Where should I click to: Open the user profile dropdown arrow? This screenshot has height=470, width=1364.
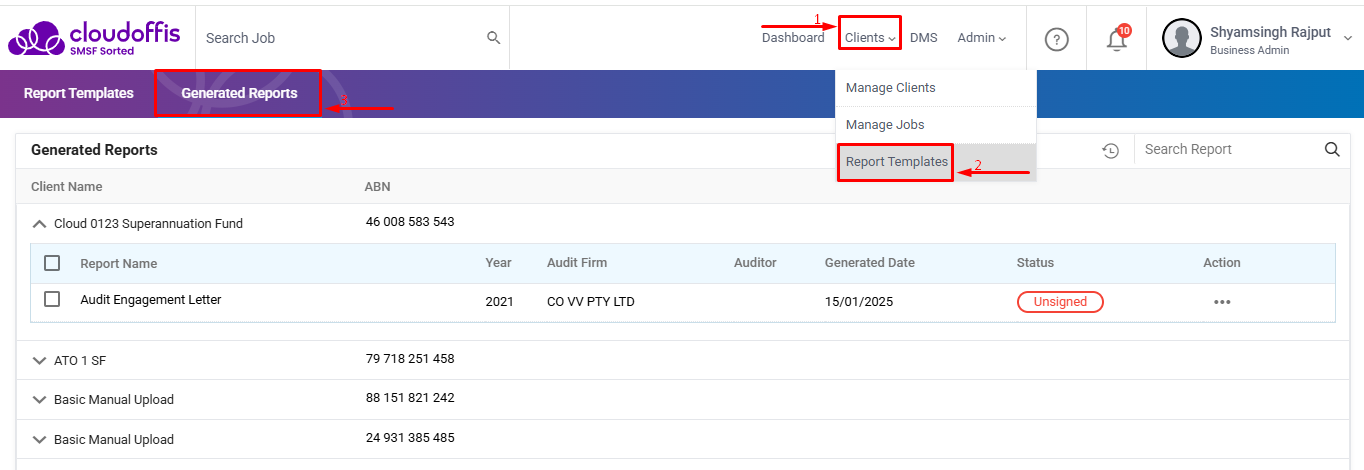click(1347, 38)
